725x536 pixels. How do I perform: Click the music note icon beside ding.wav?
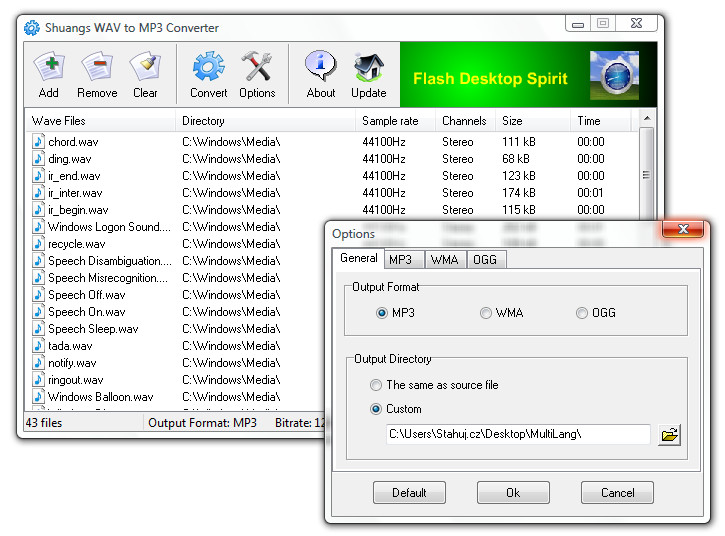(38, 158)
